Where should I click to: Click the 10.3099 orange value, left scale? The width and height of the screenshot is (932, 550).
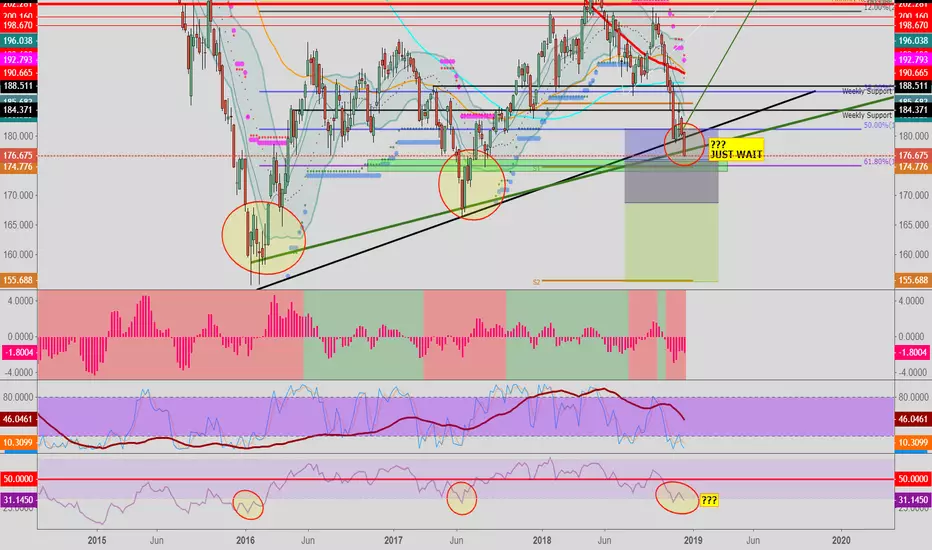18,442
